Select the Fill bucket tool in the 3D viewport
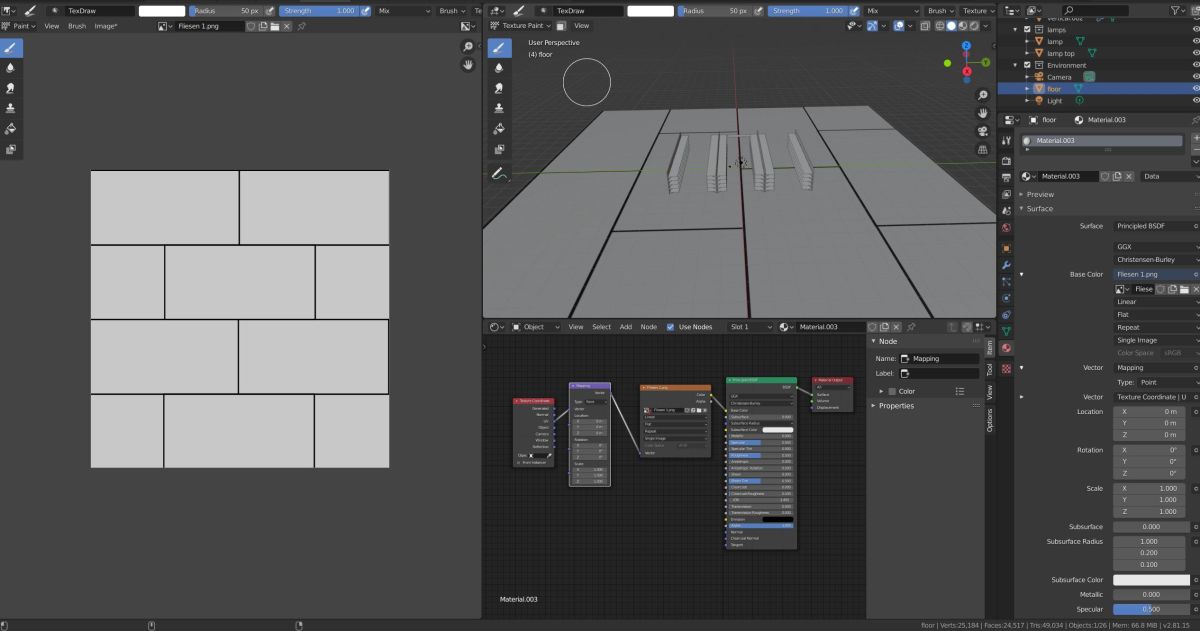The width and height of the screenshot is (1200, 631). pos(500,129)
